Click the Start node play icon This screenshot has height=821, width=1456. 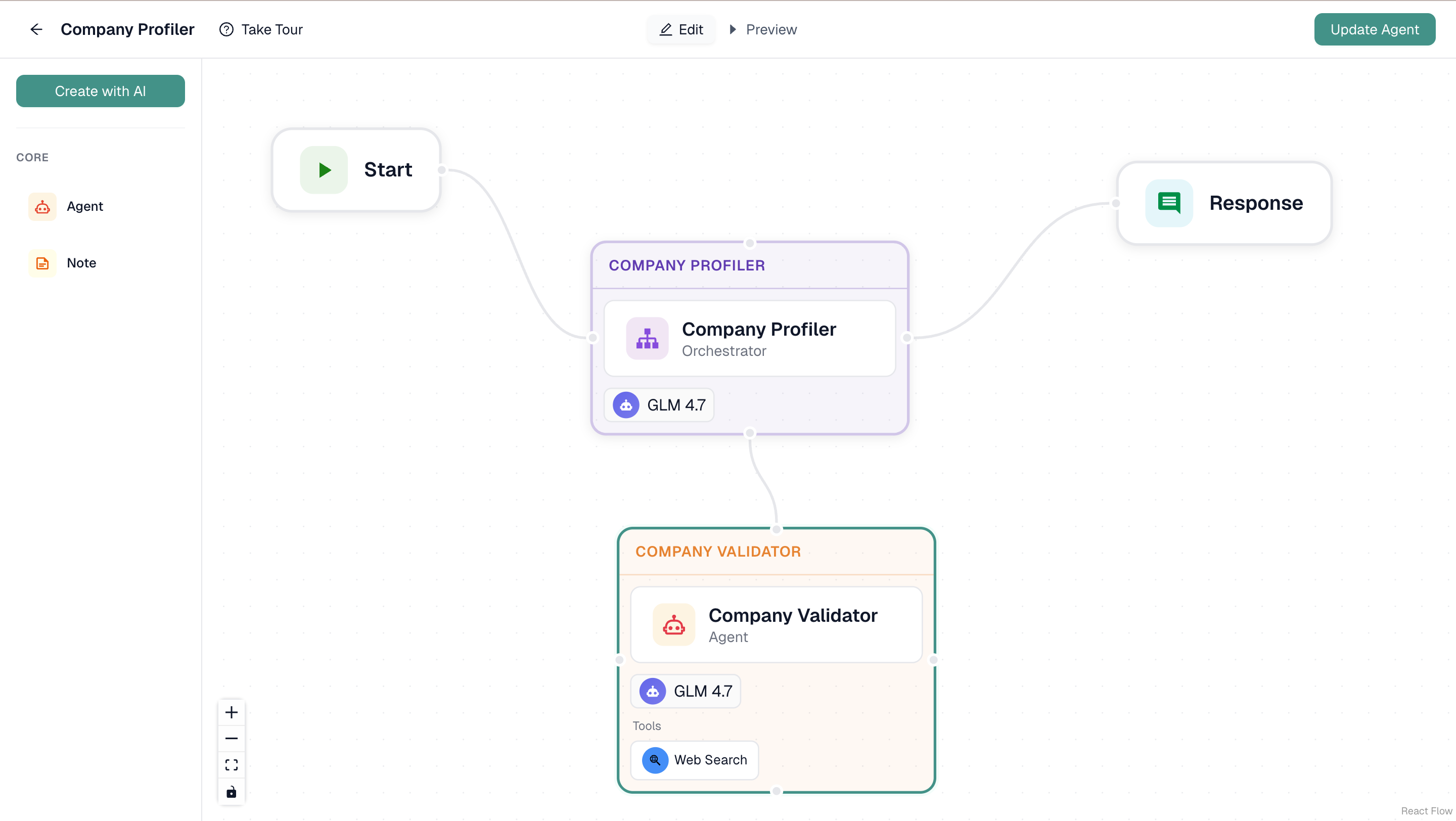click(324, 169)
